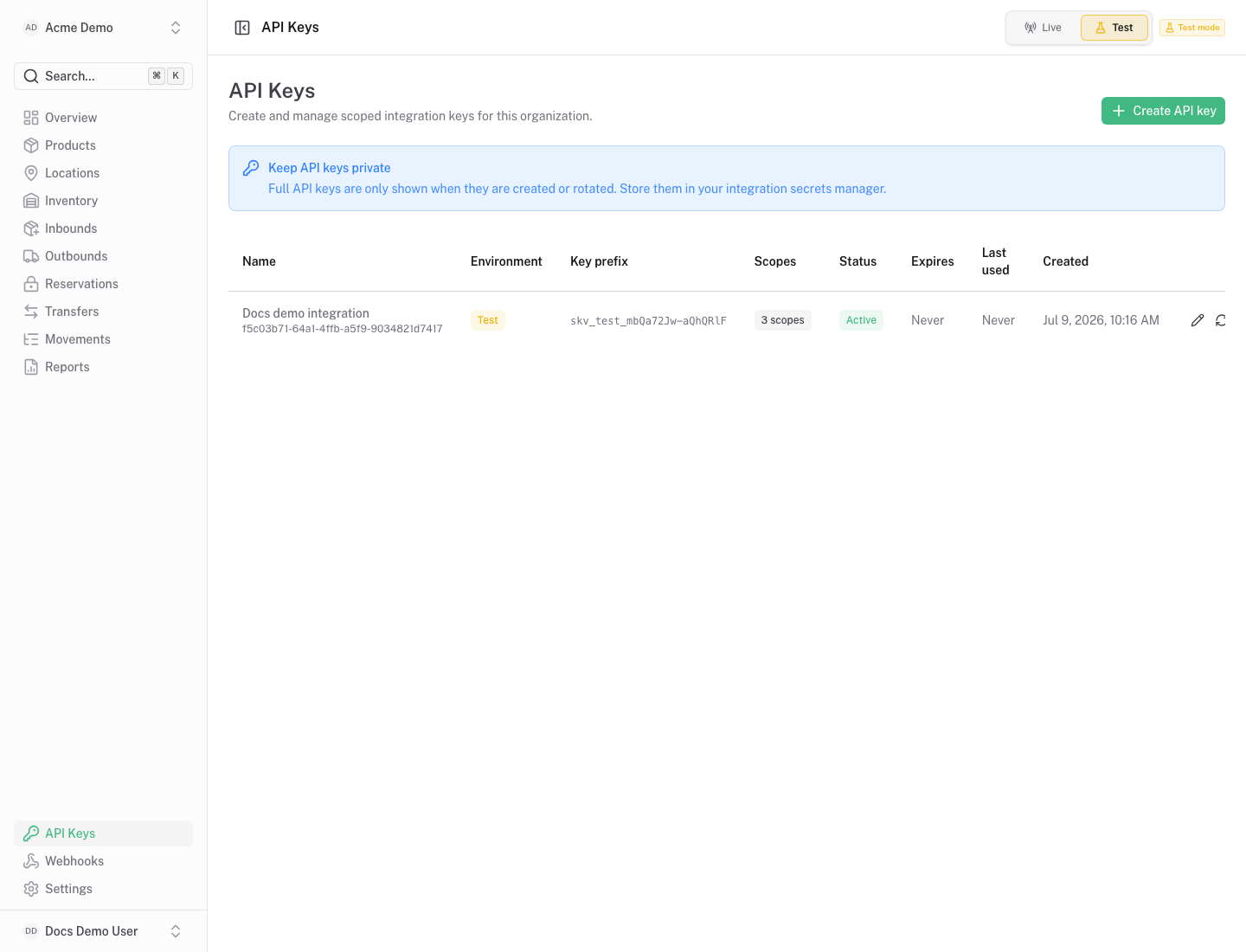This screenshot has height=952, width=1246.
Task: Click the Created column header
Action: (1065, 261)
